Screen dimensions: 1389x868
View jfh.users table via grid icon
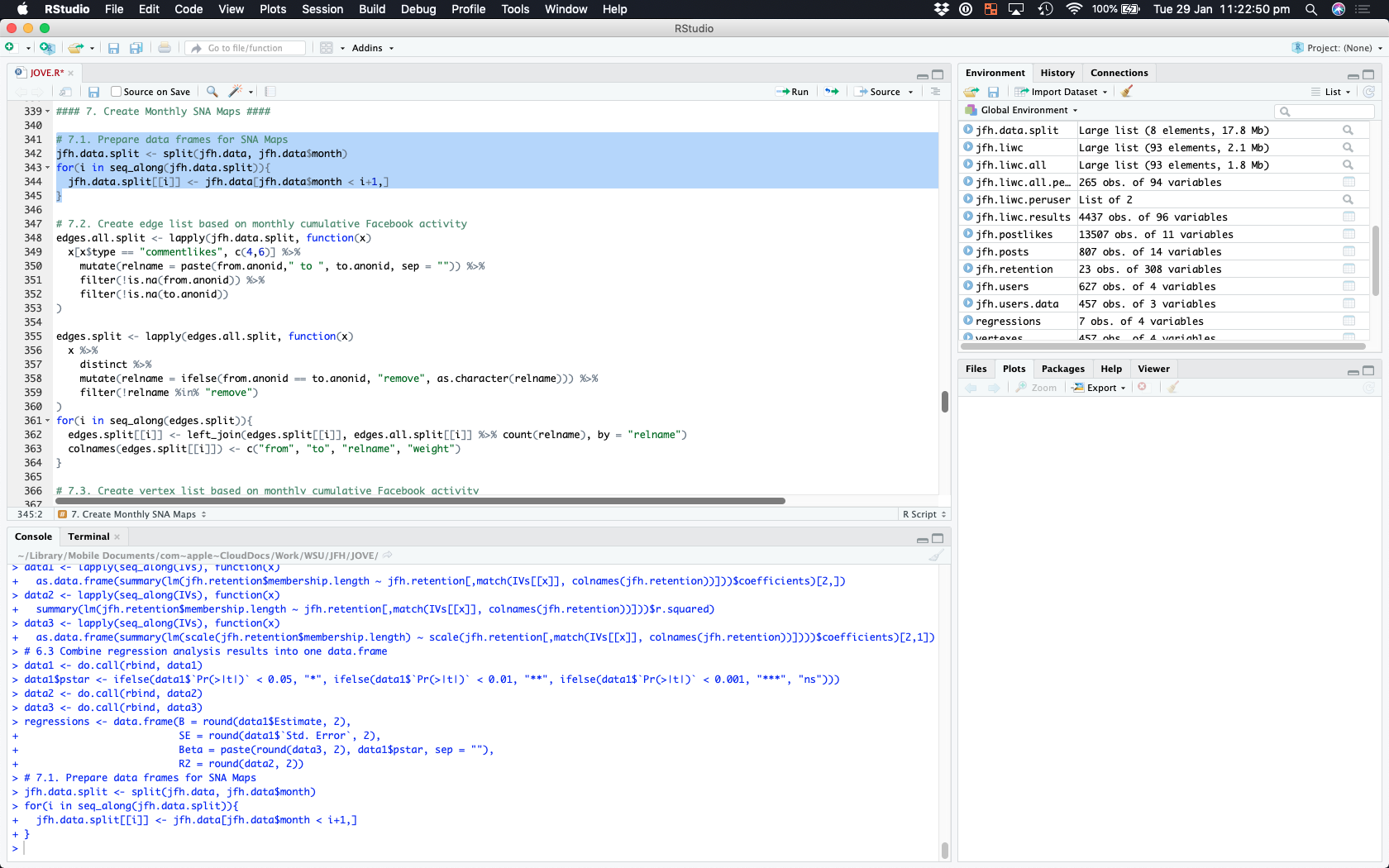1348,287
